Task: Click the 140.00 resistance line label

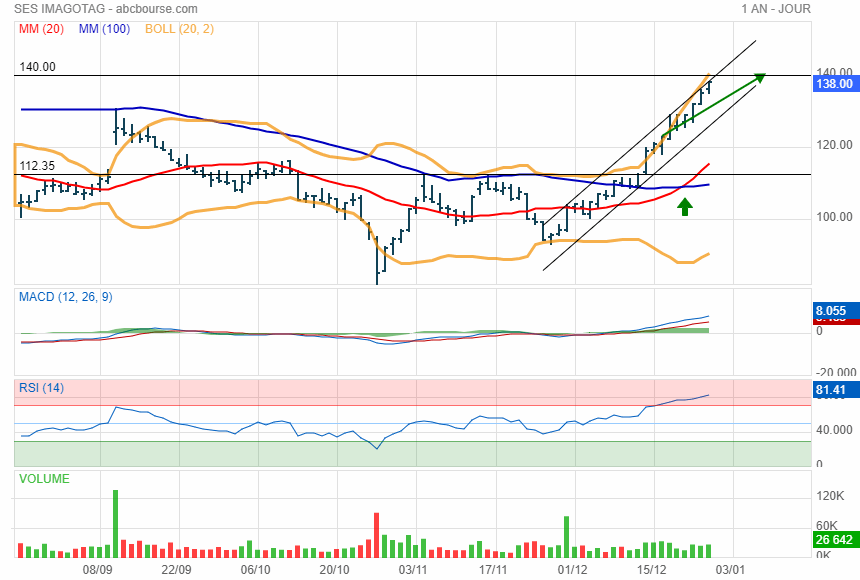Action: coord(37,67)
